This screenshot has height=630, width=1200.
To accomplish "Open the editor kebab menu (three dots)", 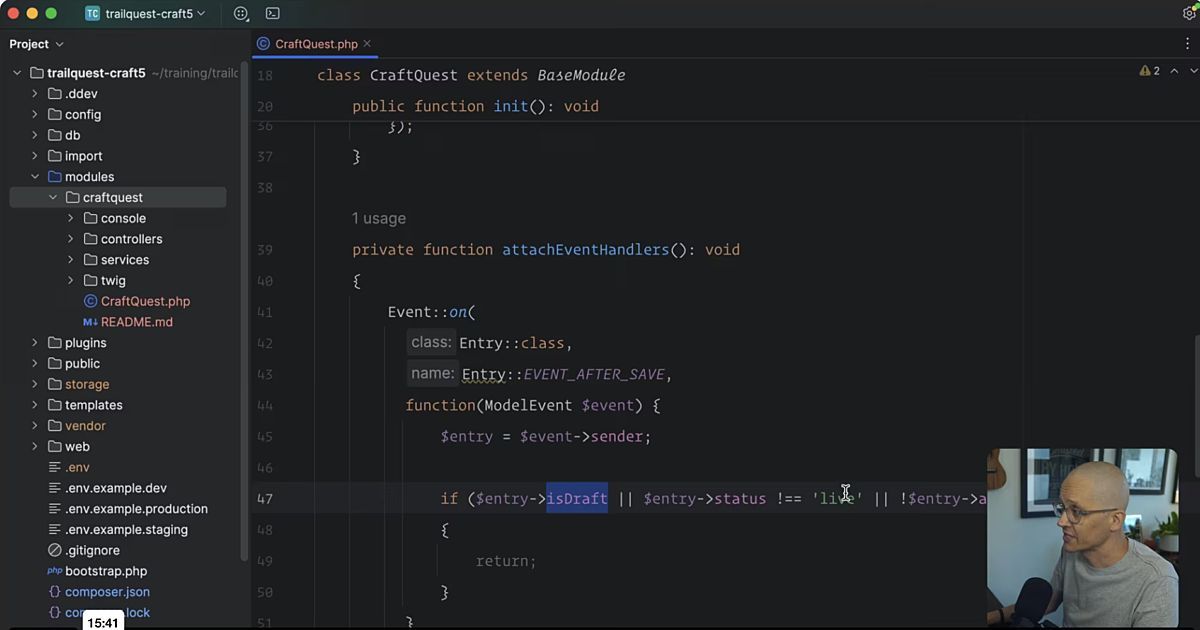I will pos(1189,44).
